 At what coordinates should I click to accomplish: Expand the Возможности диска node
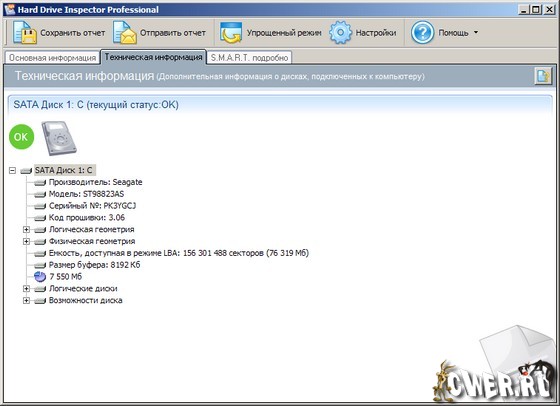click(x=26, y=300)
